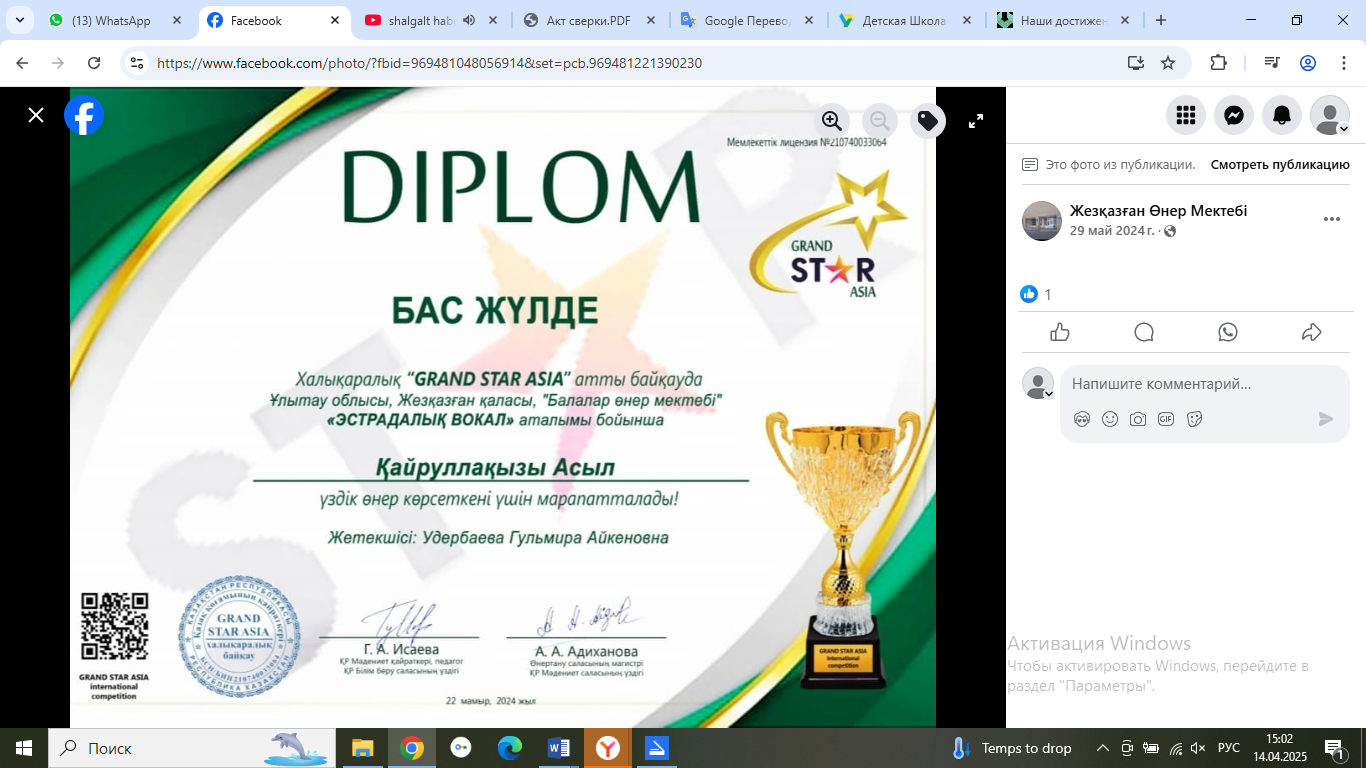Switch to the WhatsApp tab
The image size is (1366, 768).
tap(110, 21)
